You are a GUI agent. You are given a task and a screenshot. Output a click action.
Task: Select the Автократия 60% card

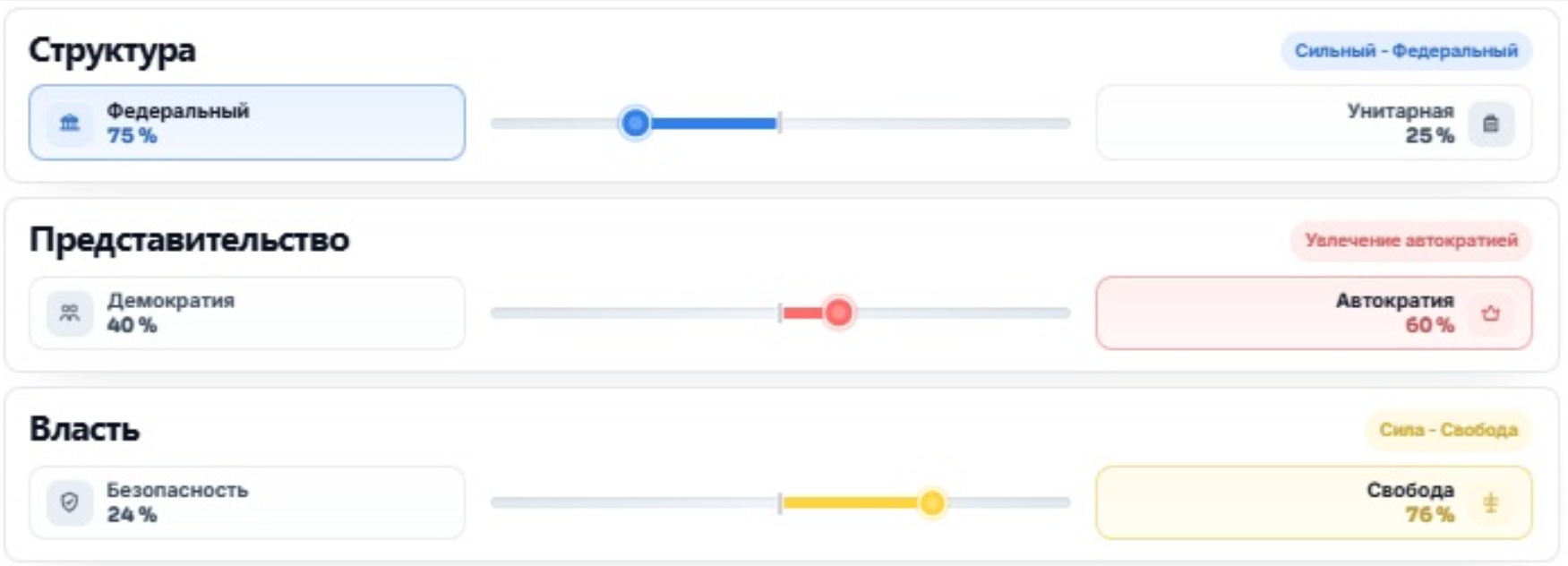click(x=1314, y=313)
